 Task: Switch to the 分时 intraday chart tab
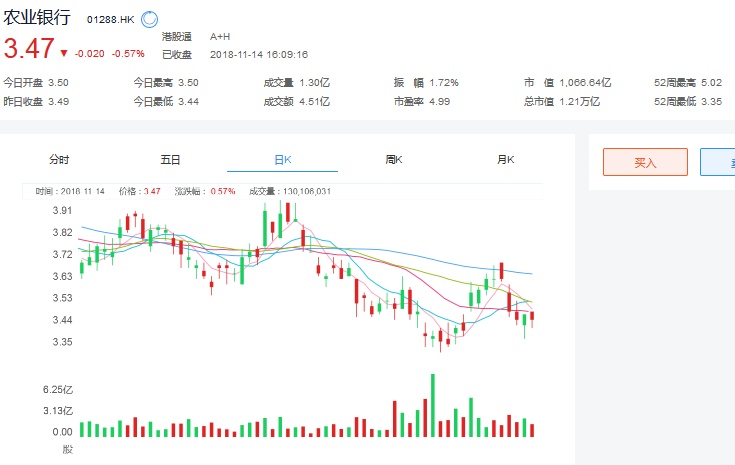point(60,159)
